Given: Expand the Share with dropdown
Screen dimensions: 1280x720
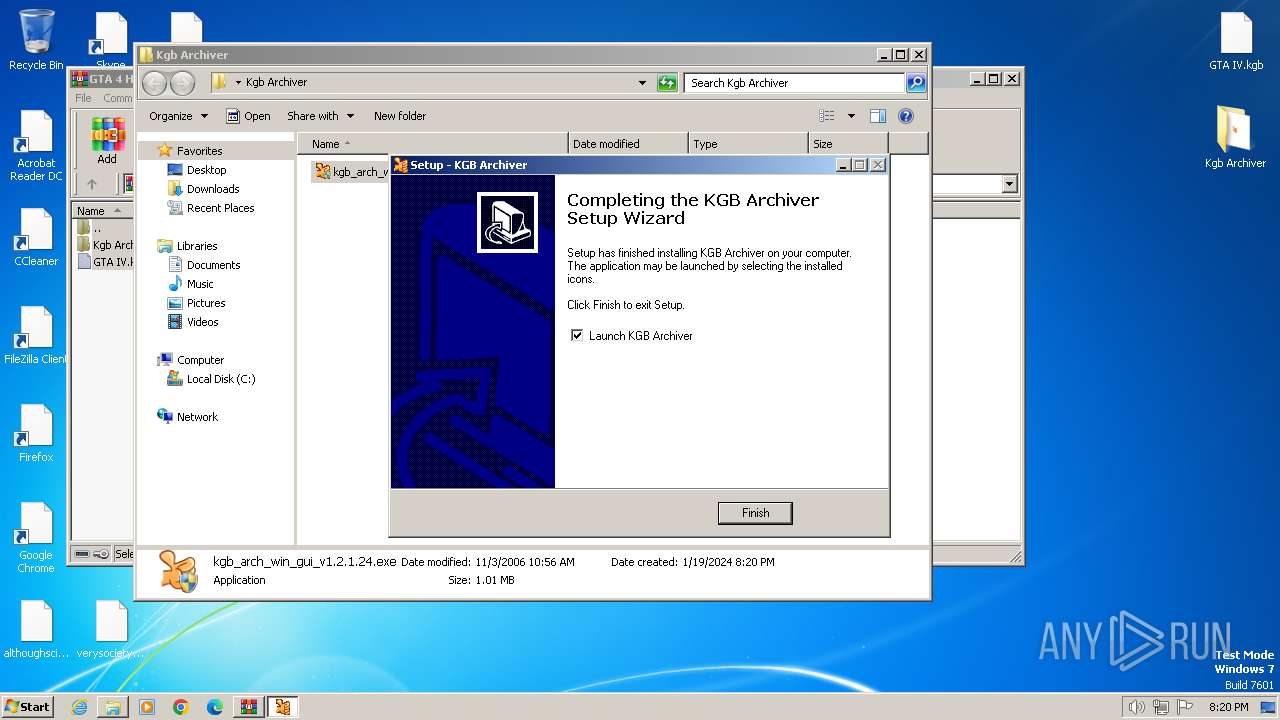Looking at the screenshot, I should [x=320, y=116].
